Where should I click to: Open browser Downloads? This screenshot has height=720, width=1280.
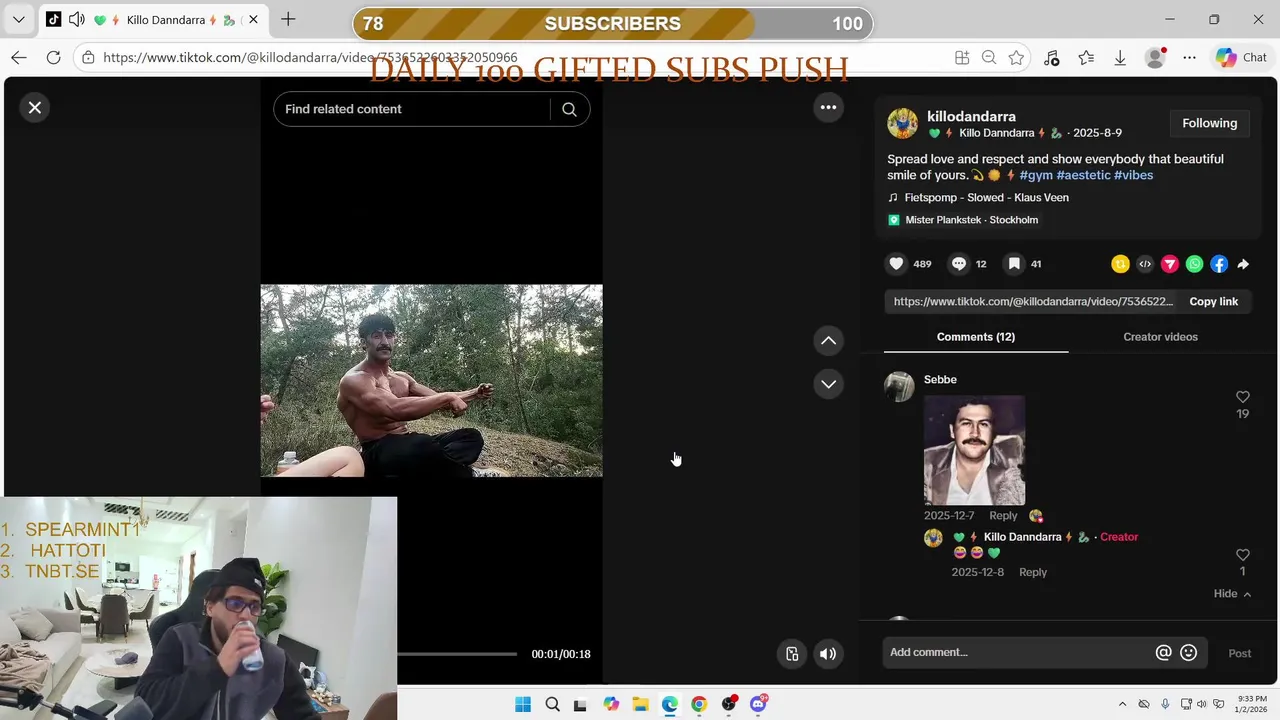[1120, 58]
